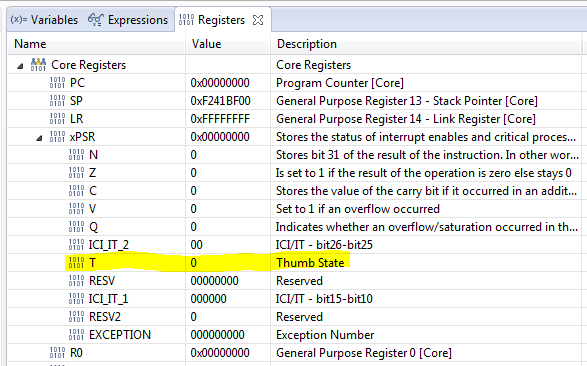
Task: Select the SP value 0xF241BF00 cell
Action: click(x=228, y=101)
